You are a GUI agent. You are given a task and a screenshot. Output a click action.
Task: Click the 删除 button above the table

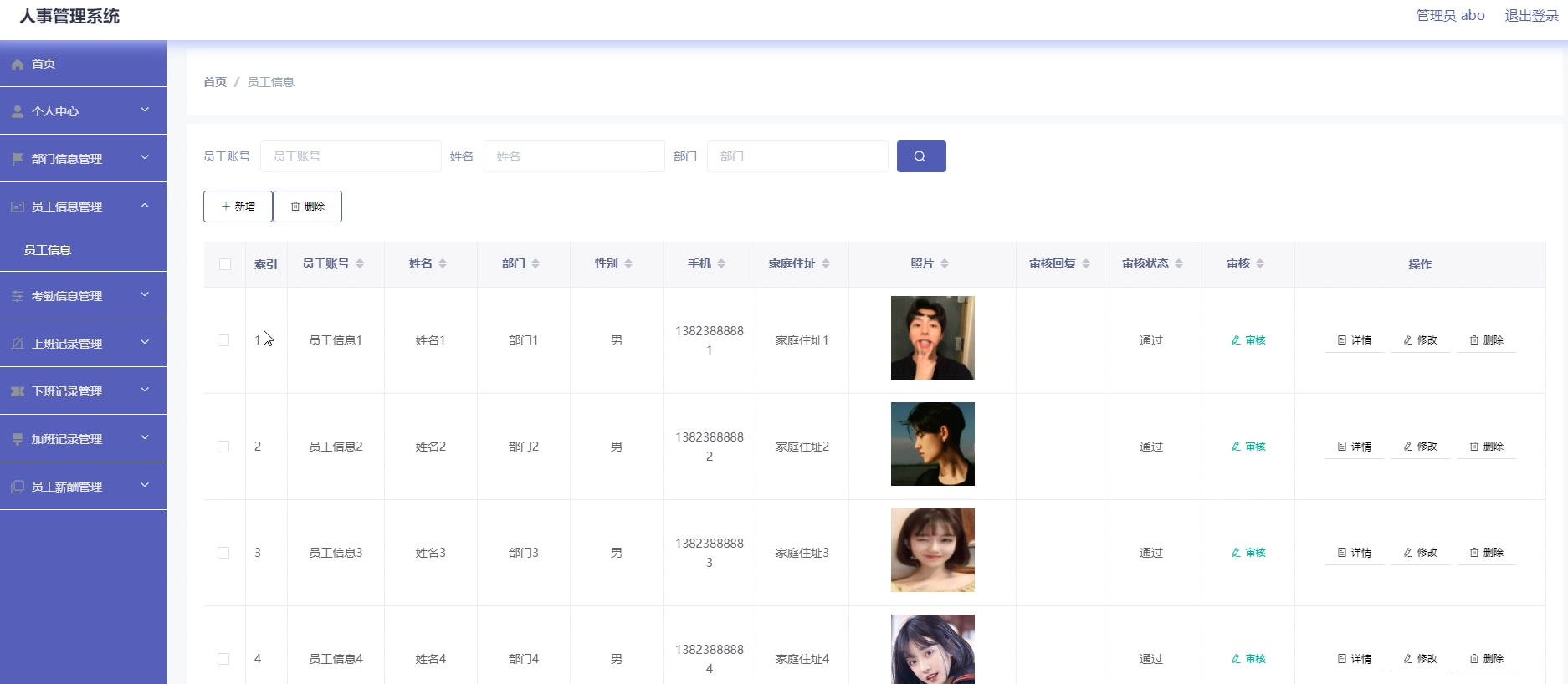(307, 207)
